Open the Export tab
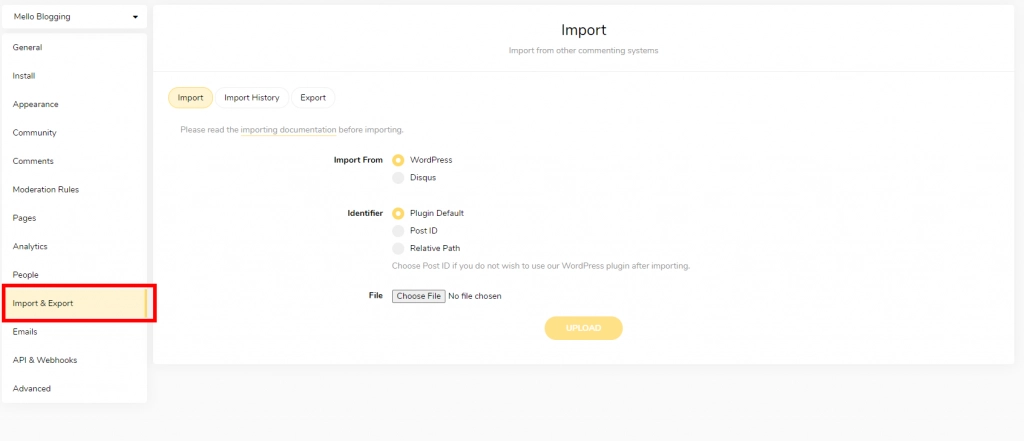 [x=313, y=98]
